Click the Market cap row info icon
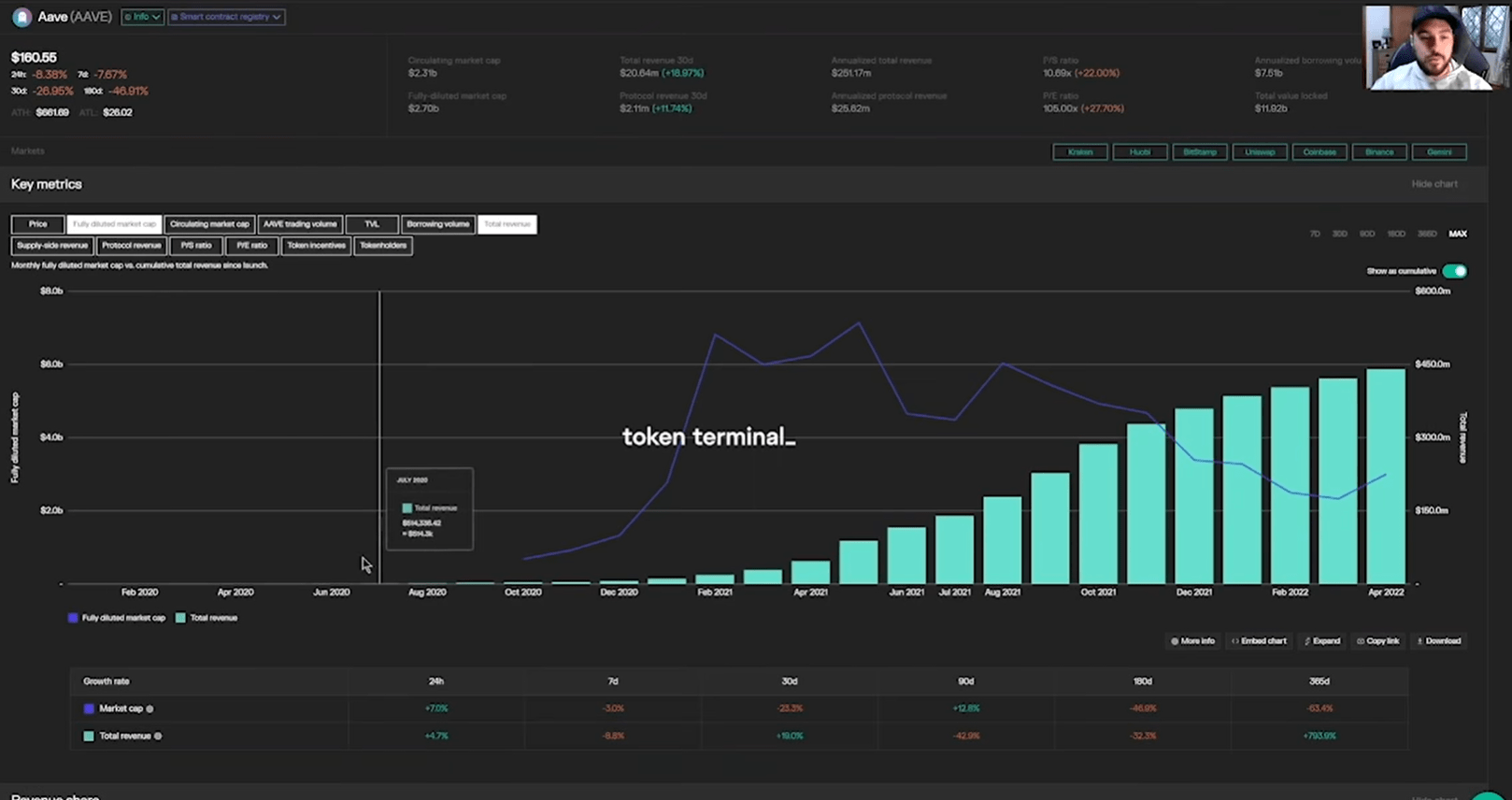This screenshot has height=800, width=1512. pyautogui.click(x=150, y=708)
